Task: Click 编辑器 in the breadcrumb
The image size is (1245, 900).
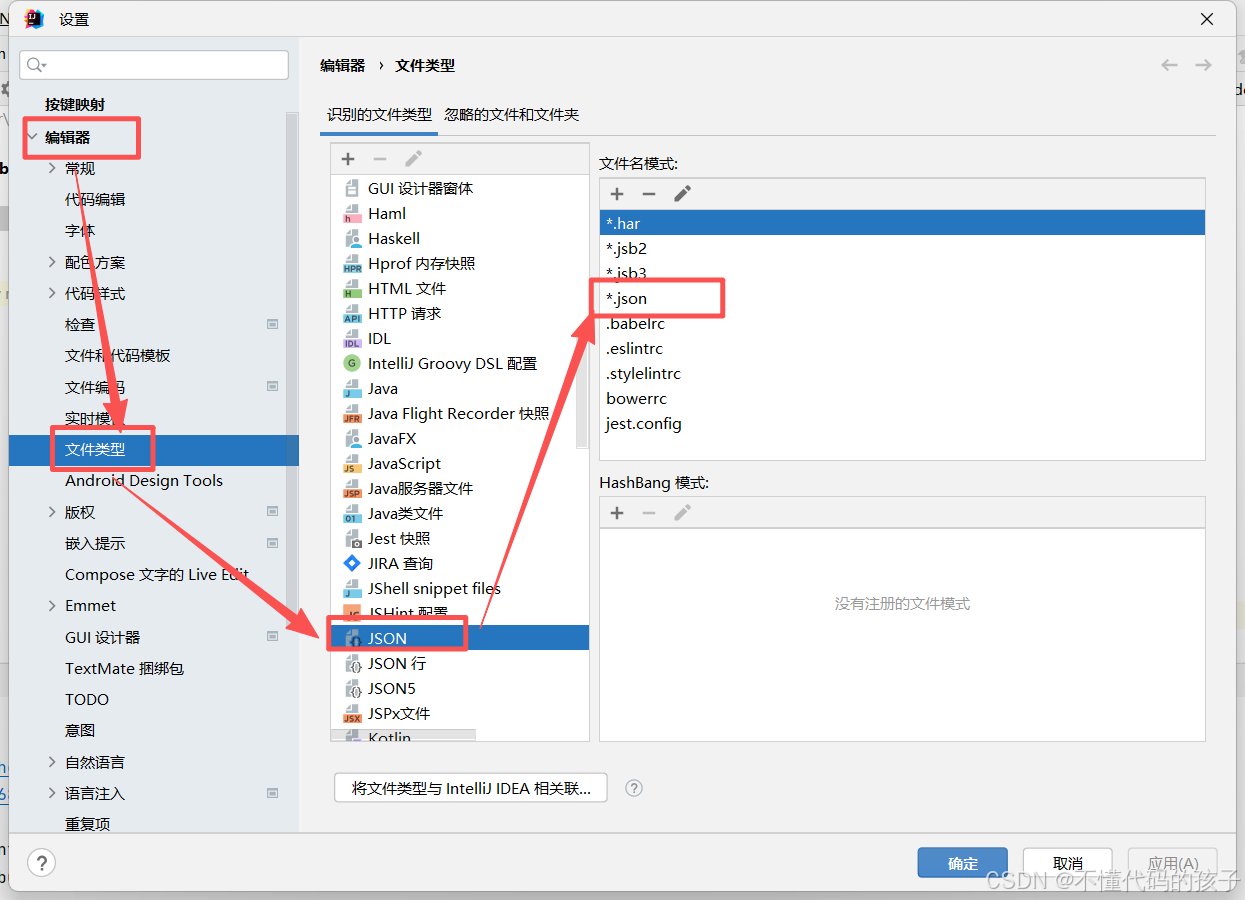Action: coord(342,65)
